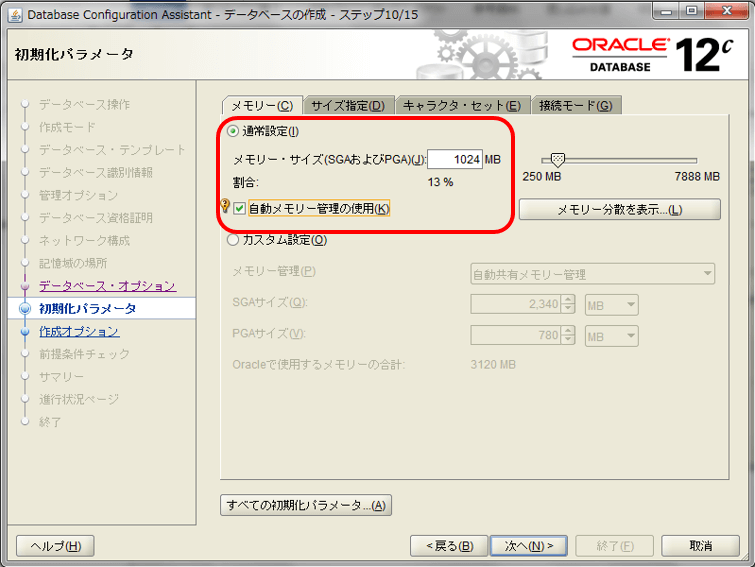Screen dimensions: 755x567
Task: Click the PGAサイズ value field 780
Action: coord(516,335)
